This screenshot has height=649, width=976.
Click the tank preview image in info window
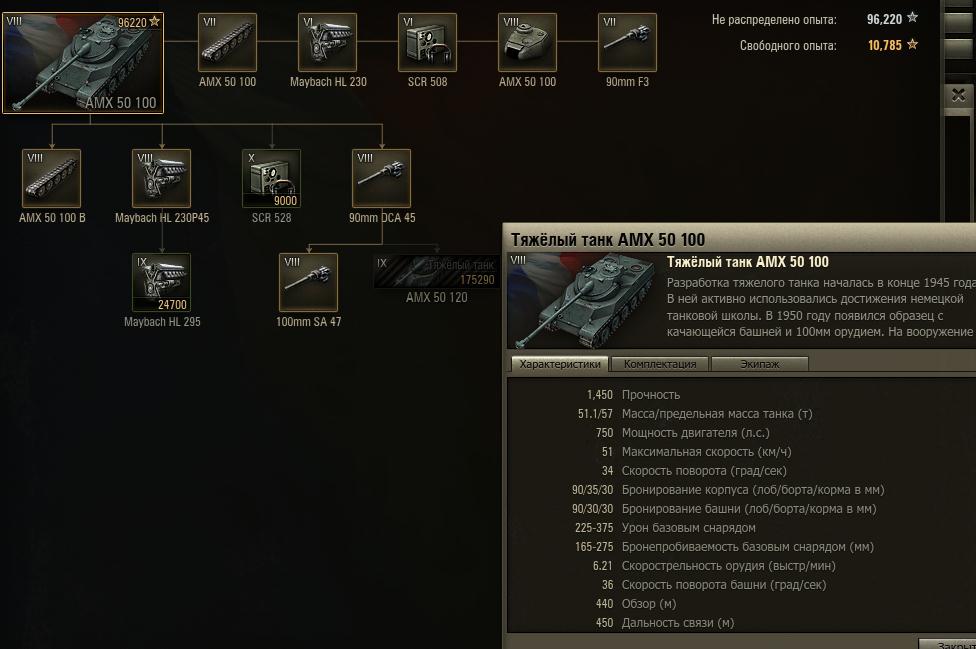(583, 301)
